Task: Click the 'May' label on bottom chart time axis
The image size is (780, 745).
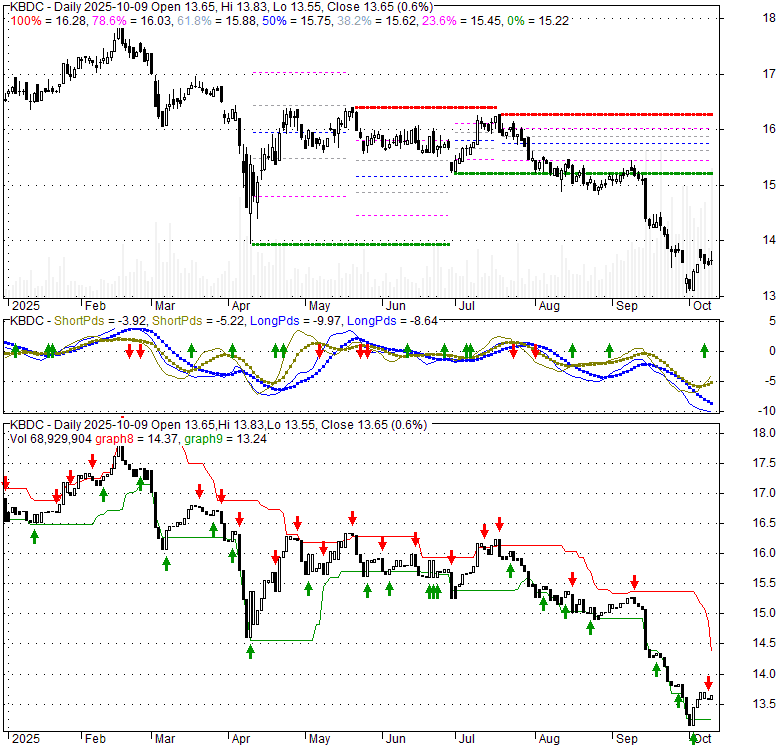Action: (319, 739)
